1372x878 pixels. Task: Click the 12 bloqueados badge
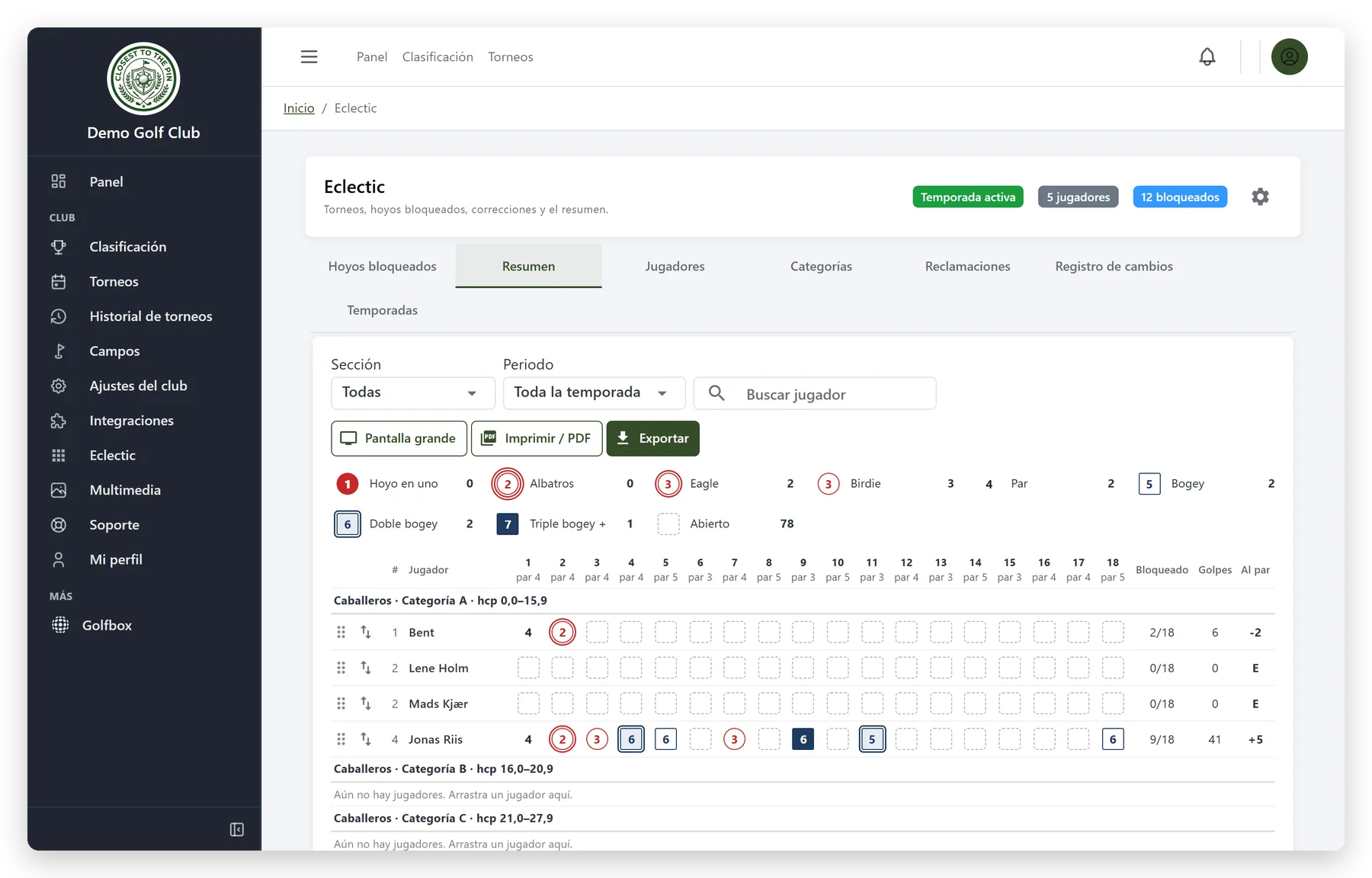pos(1180,197)
